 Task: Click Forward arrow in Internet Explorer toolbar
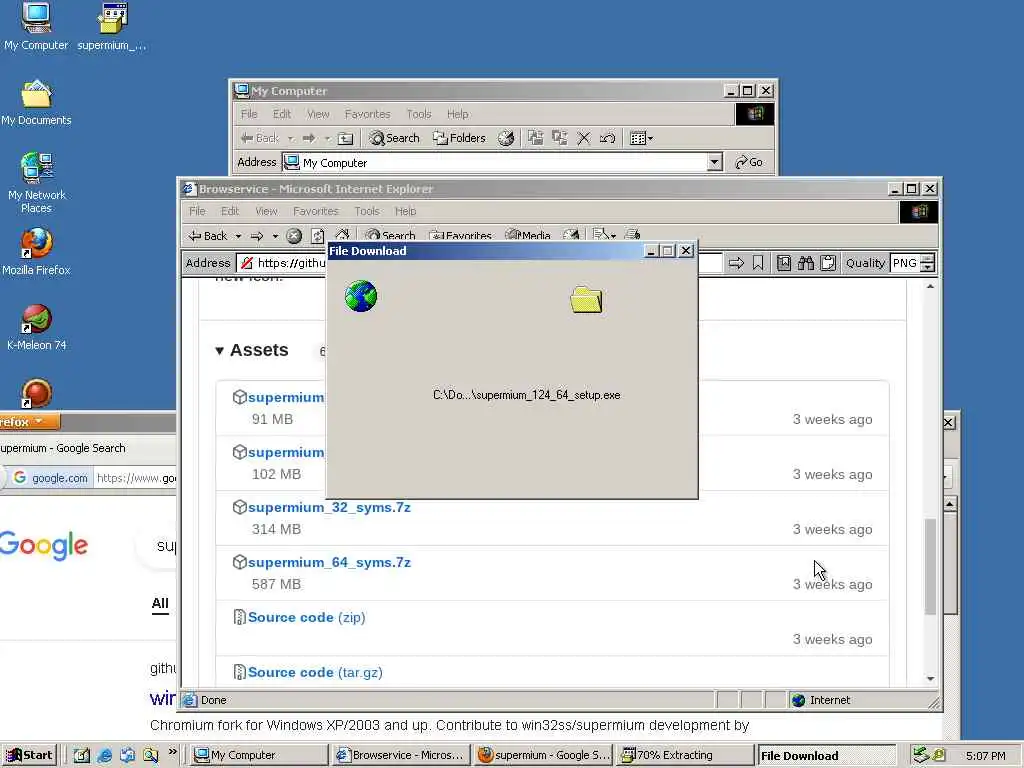pyautogui.click(x=257, y=236)
